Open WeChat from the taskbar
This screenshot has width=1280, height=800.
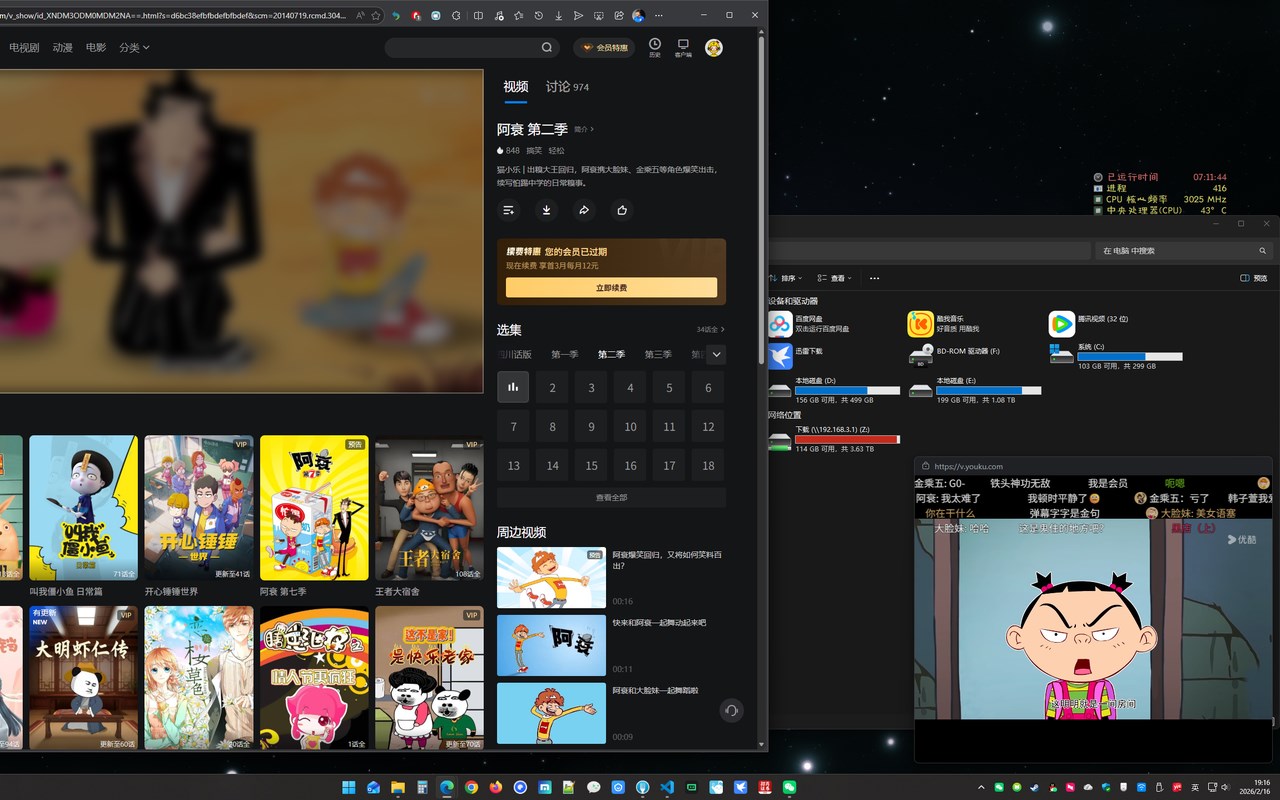coord(789,787)
